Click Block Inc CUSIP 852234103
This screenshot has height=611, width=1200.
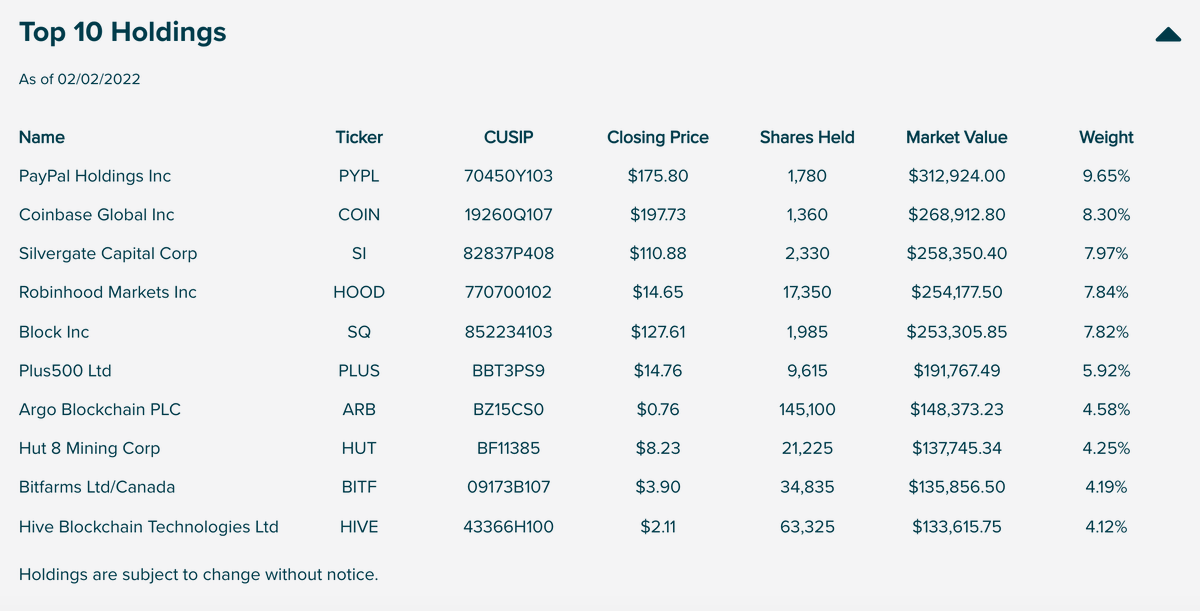[509, 332]
